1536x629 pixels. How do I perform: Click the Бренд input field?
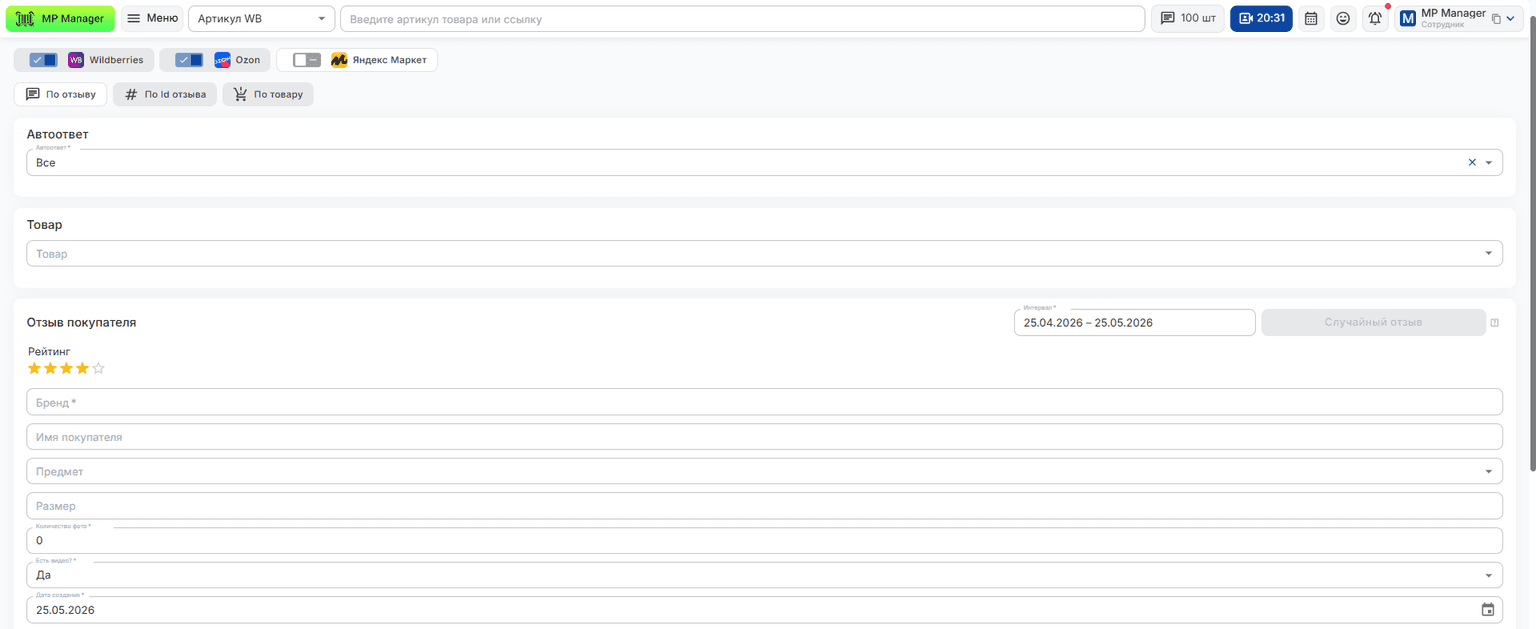(x=764, y=402)
